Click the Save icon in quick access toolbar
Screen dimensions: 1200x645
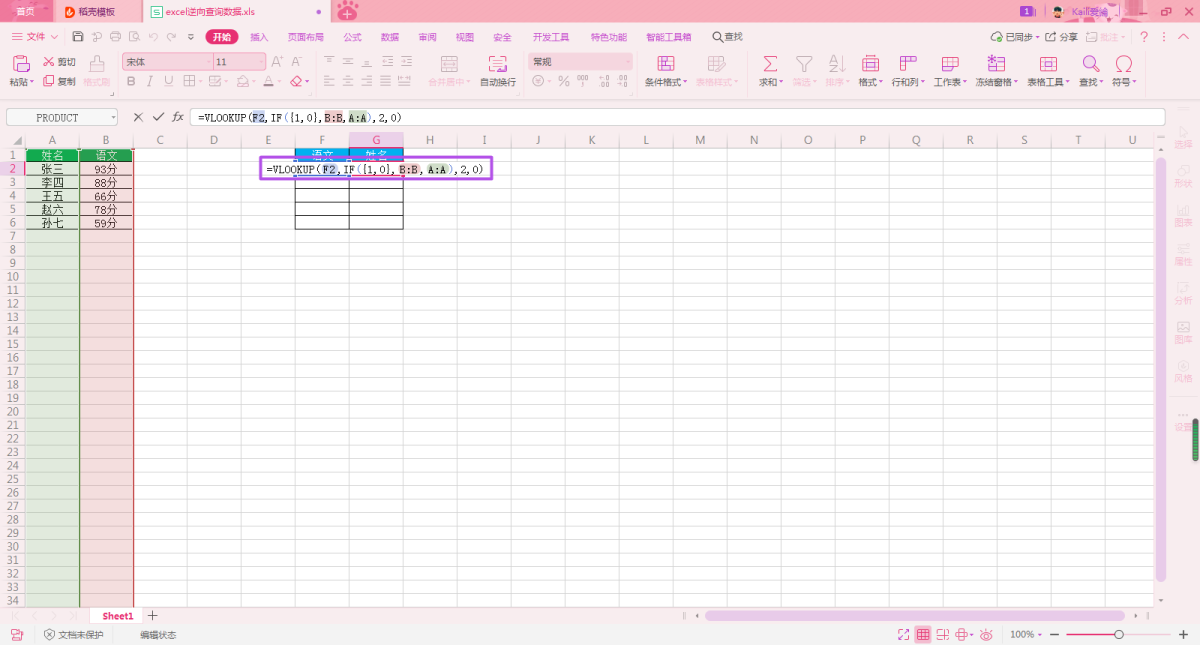click(x=77, y=37)
